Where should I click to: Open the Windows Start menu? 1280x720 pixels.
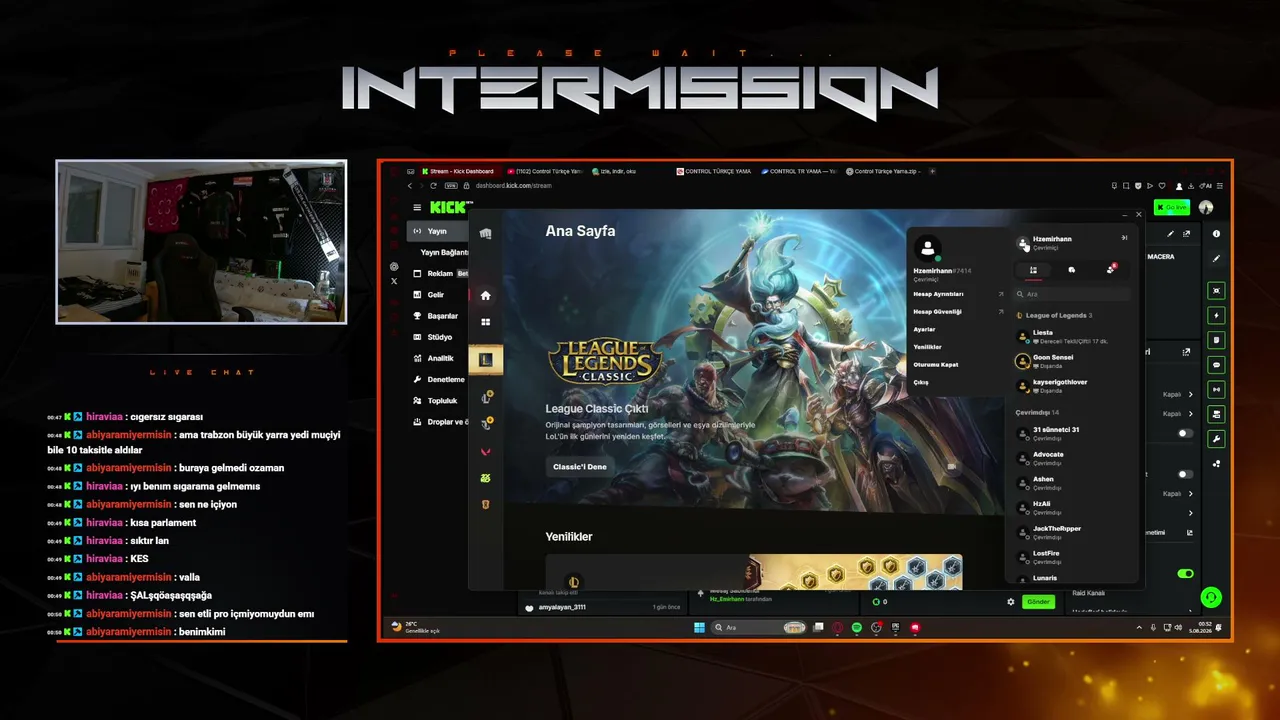click(699, 628)
